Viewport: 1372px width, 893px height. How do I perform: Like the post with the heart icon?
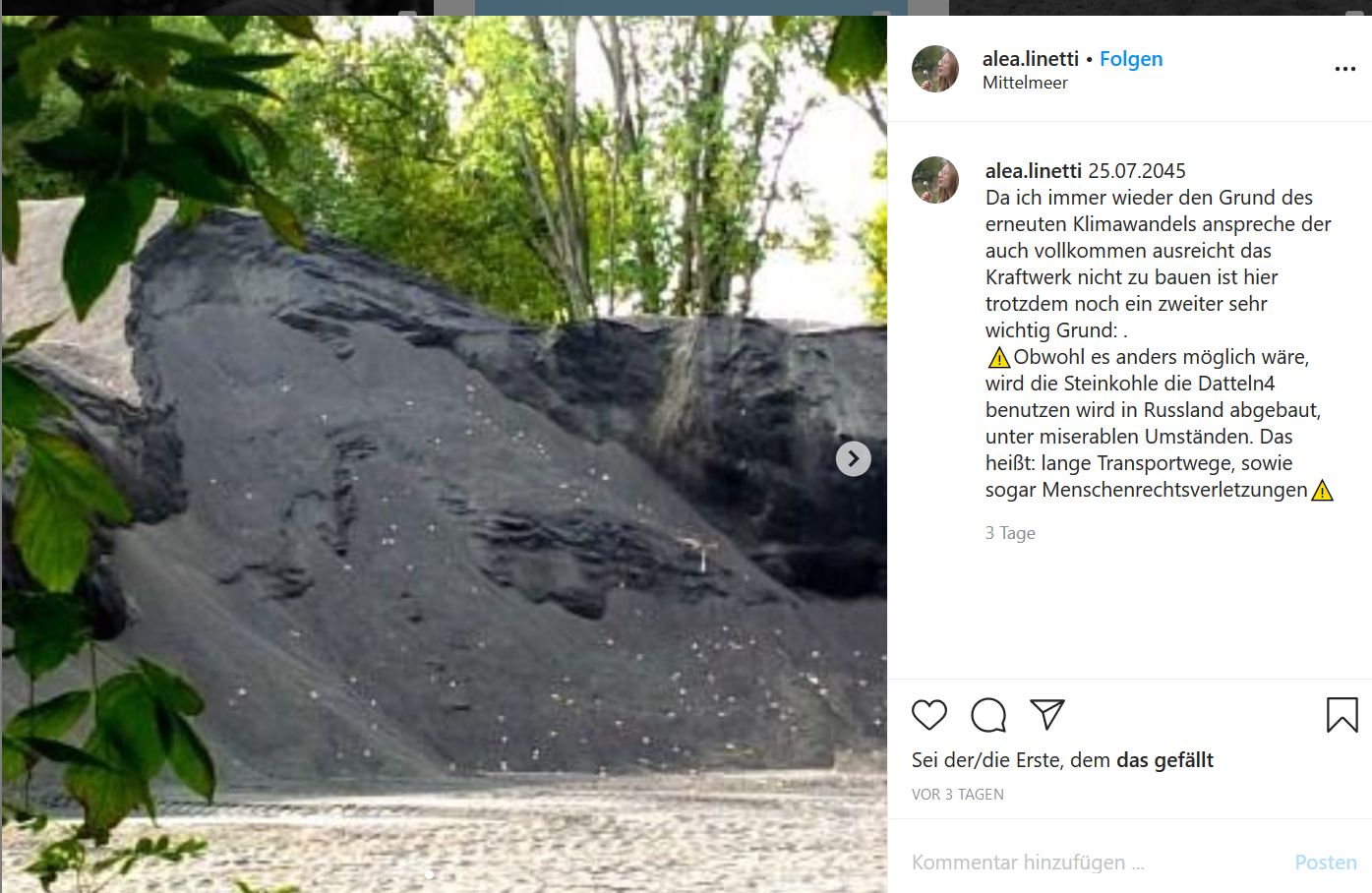[x=929, y=715]
